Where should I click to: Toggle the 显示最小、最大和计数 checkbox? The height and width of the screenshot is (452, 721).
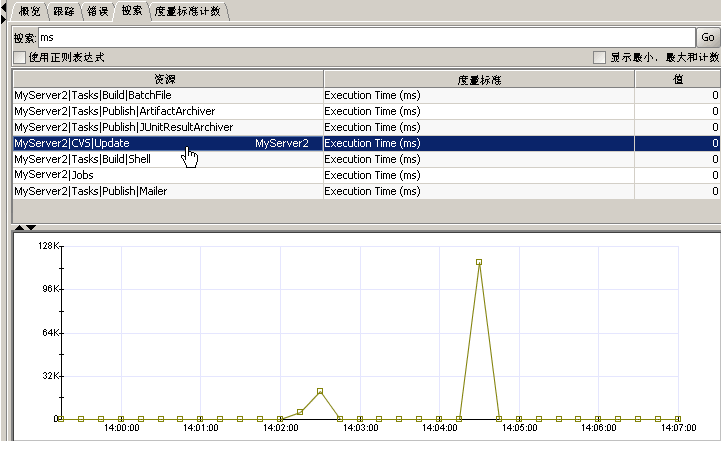[x=600, y=57]
